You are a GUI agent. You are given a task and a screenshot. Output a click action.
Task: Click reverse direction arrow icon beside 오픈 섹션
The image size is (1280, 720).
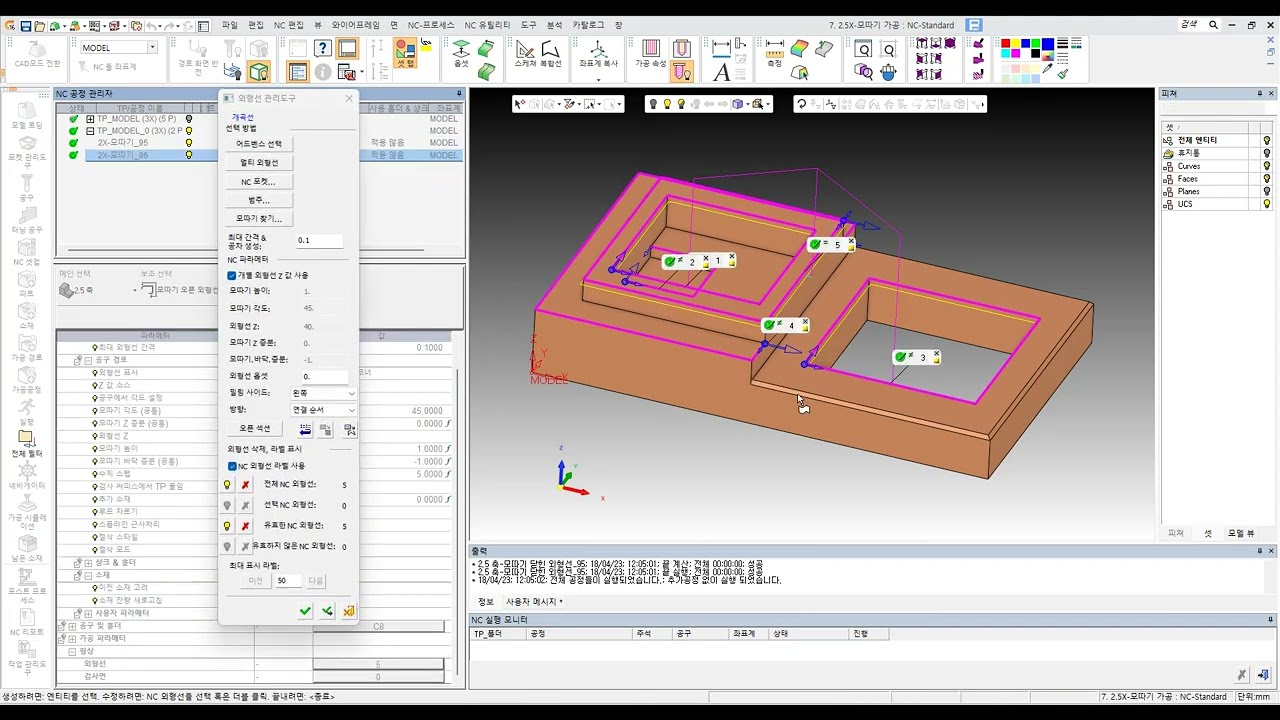click(x=306, y=429)
